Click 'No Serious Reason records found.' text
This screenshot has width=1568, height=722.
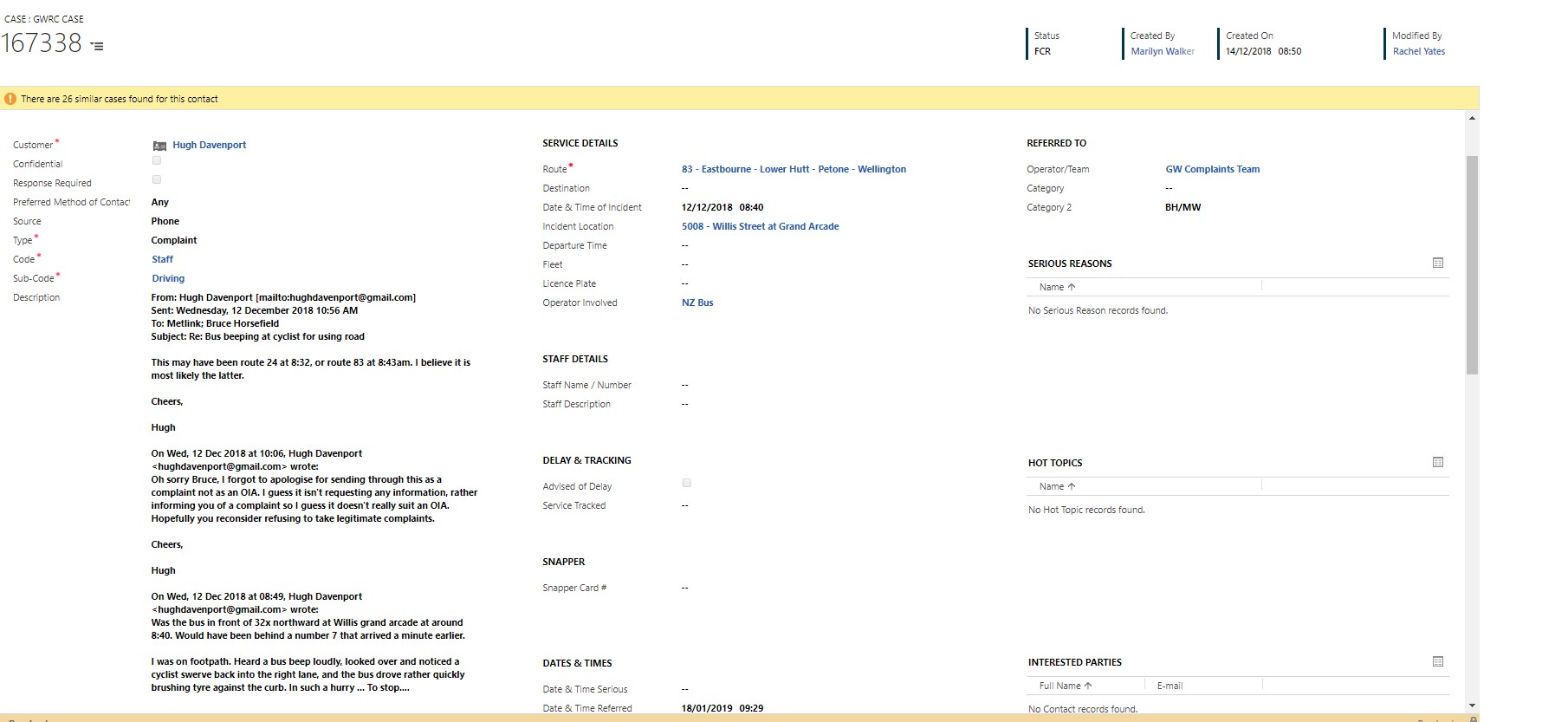[x=1098, y=310]
